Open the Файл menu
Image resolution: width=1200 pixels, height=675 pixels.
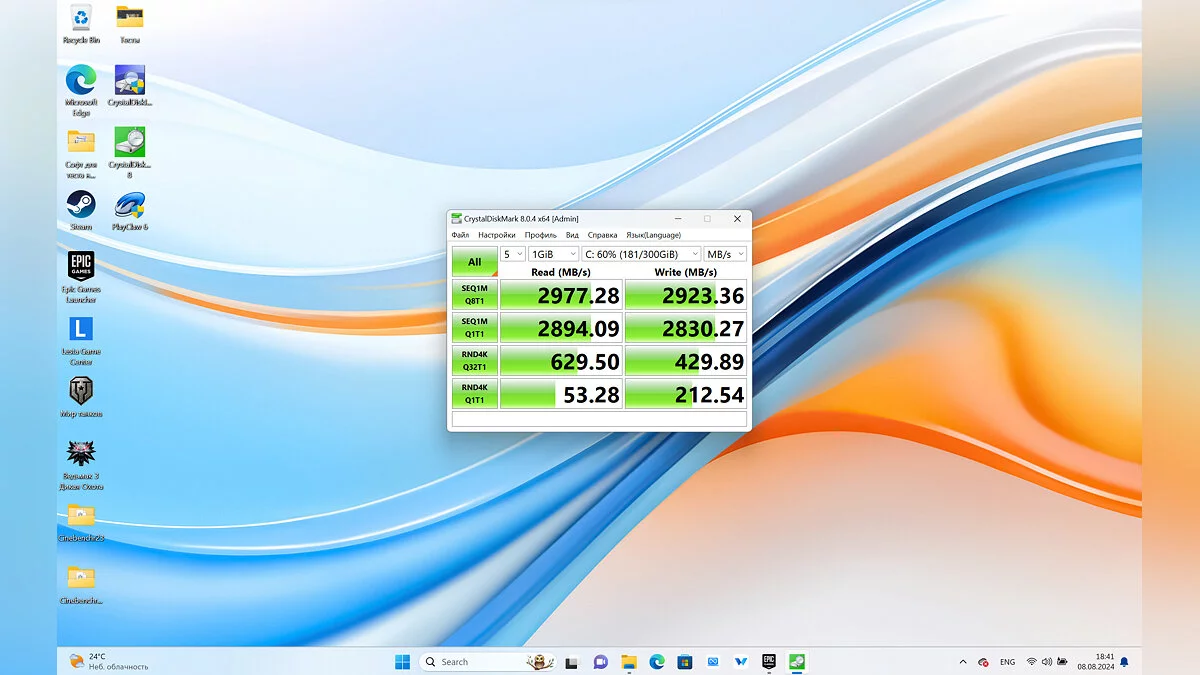(x=460, y=235)
